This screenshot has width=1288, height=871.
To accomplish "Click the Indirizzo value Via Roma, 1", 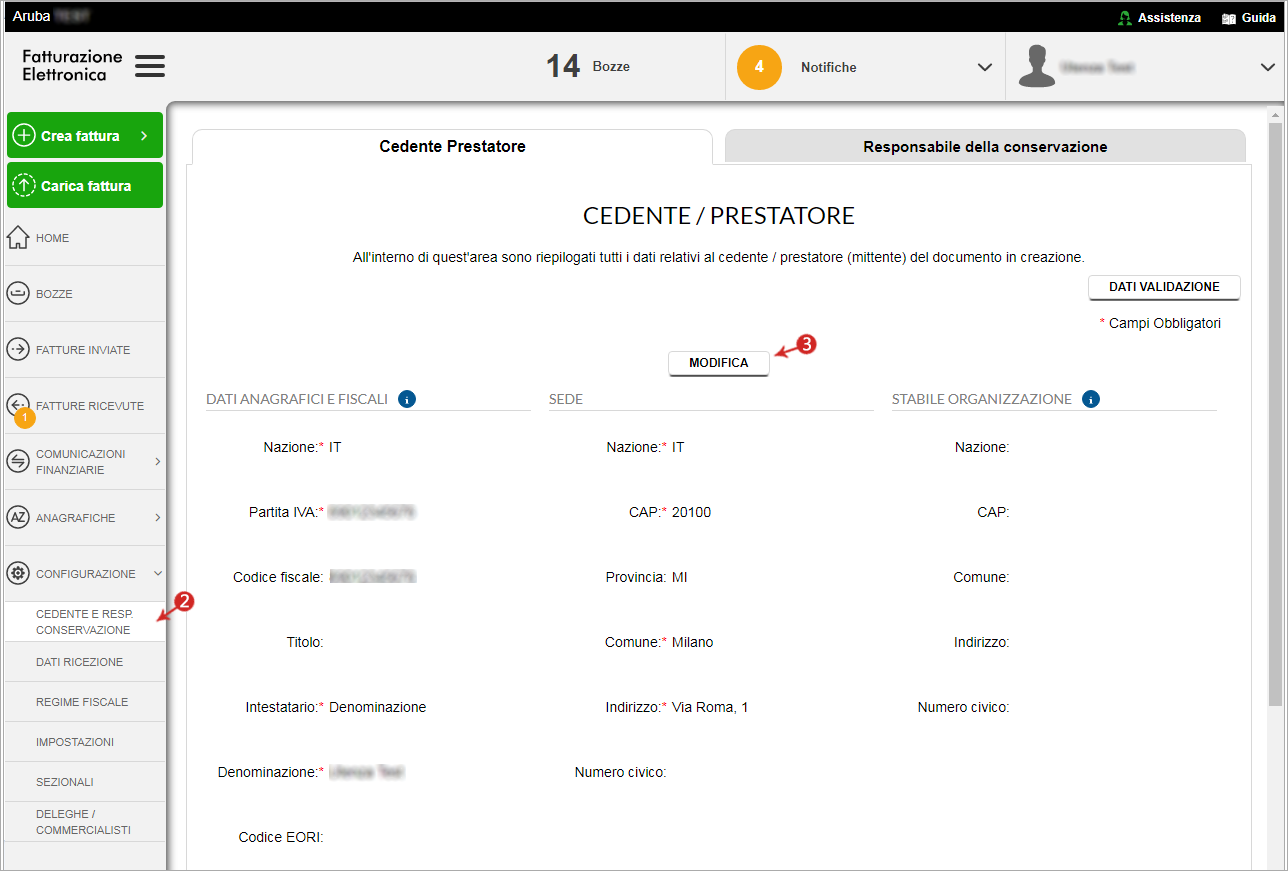I will 710,707.
